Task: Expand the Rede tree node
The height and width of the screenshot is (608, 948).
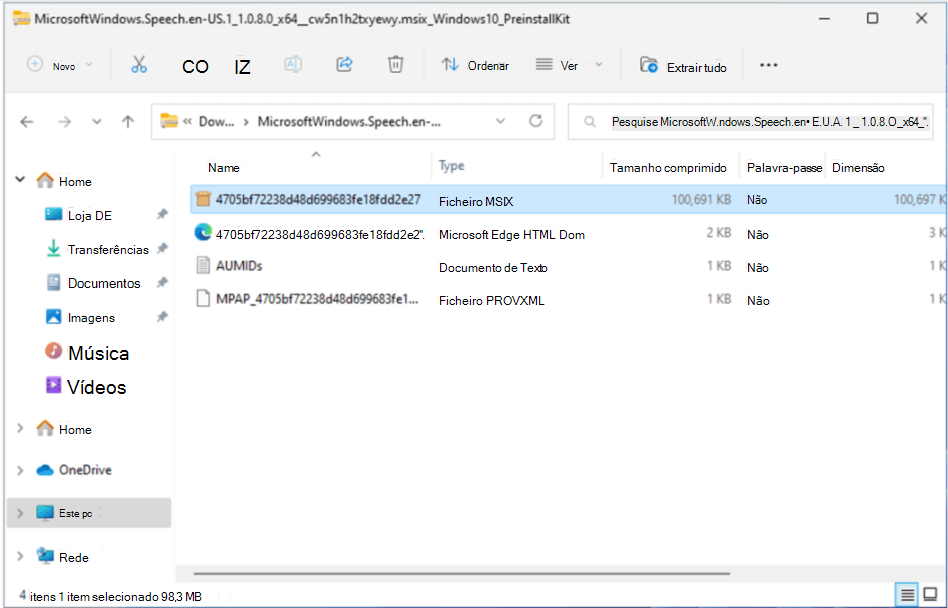Action: coord(20,556)
